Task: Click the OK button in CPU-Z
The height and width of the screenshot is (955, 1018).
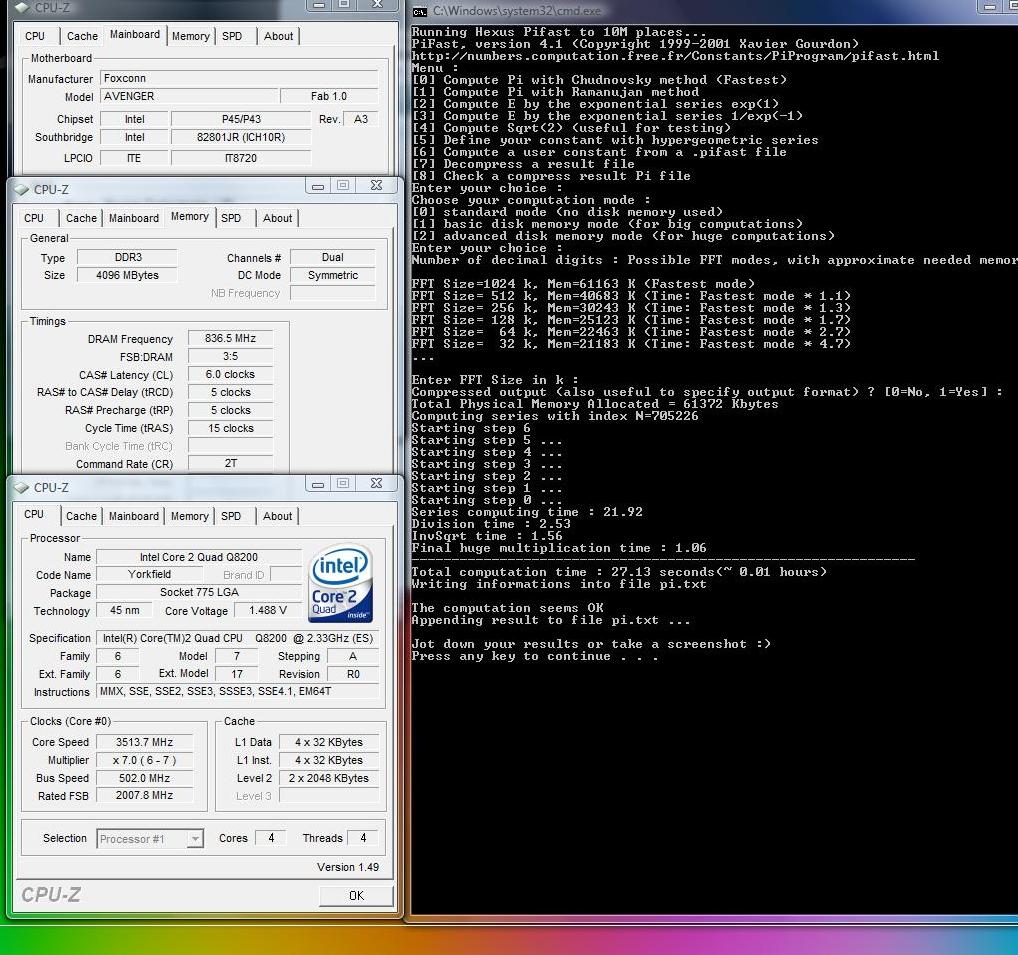Action: pyautogui.click(x=356, y=895)
